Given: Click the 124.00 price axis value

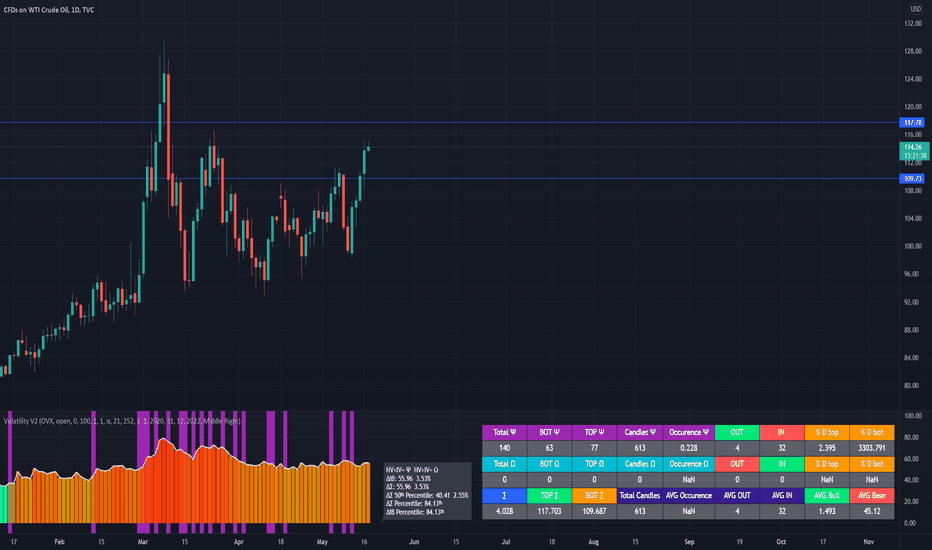Looking at the screenshot, I should click(x=912, y=79).
